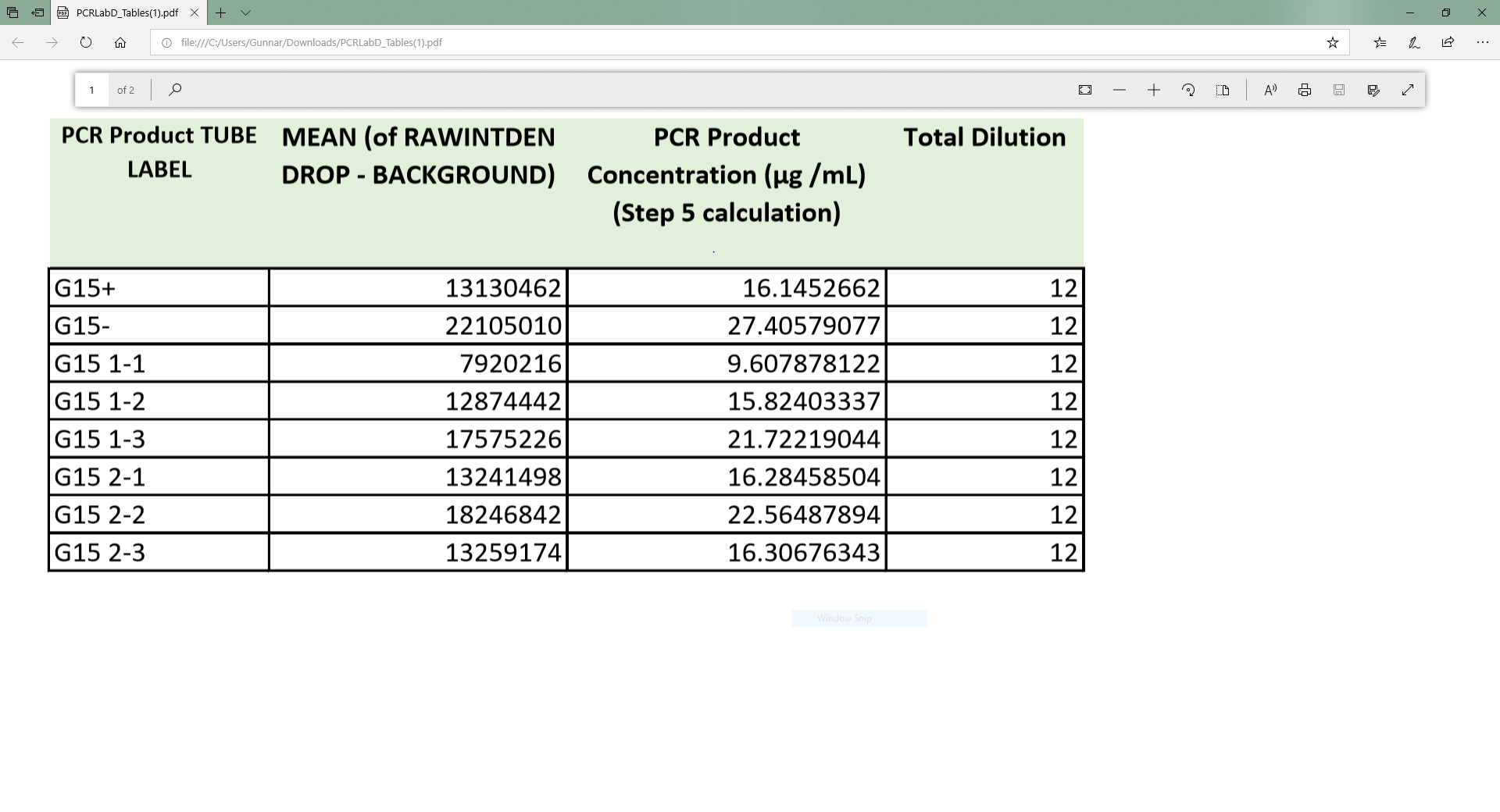Expand the tab previews chevron
1500x812 pixels.
pyautogui.click(x=246, y=12)
